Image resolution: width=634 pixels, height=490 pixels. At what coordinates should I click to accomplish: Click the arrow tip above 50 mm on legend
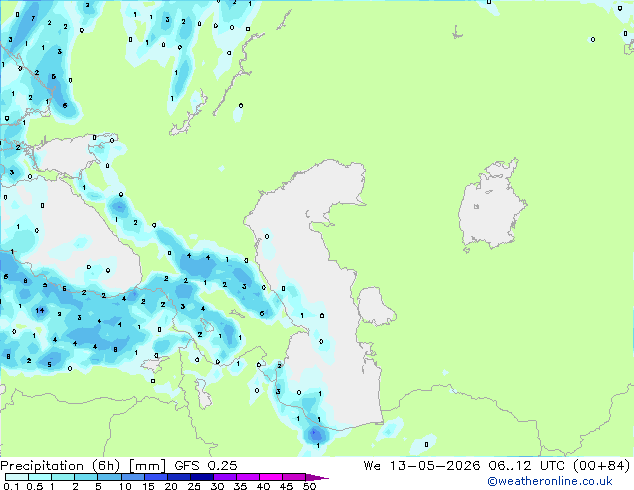318,477
